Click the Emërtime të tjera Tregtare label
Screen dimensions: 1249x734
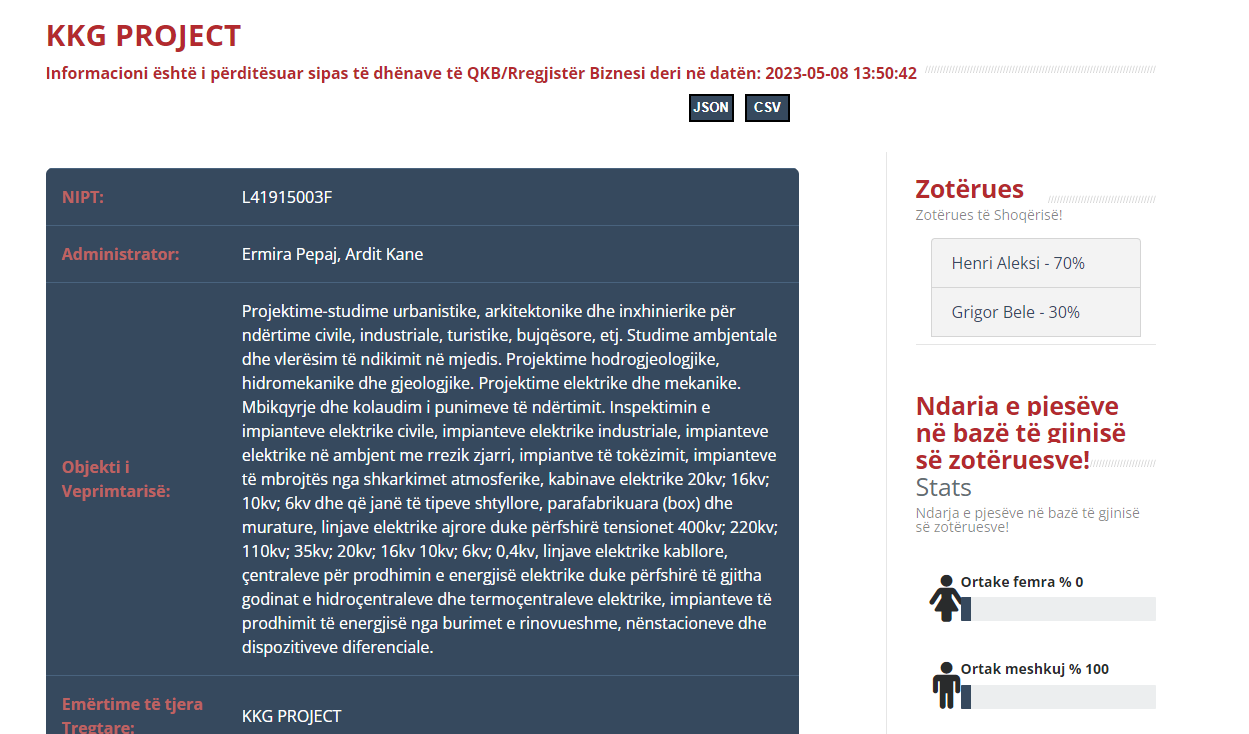point(132,715)
